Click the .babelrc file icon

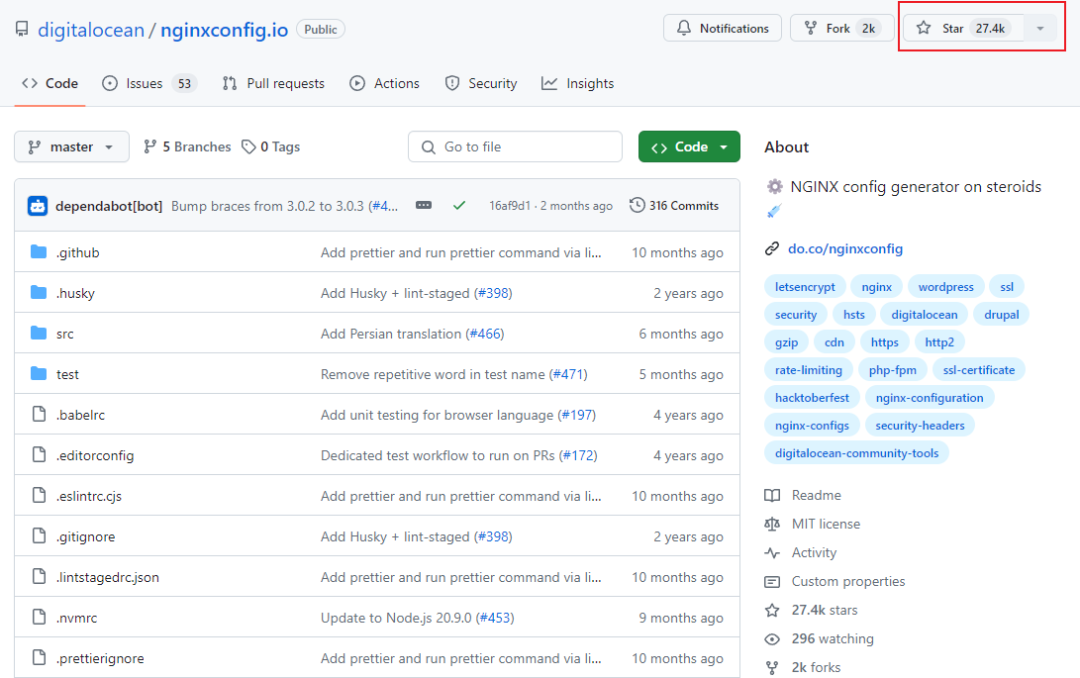pyautogui.click(x=39, y=414)
